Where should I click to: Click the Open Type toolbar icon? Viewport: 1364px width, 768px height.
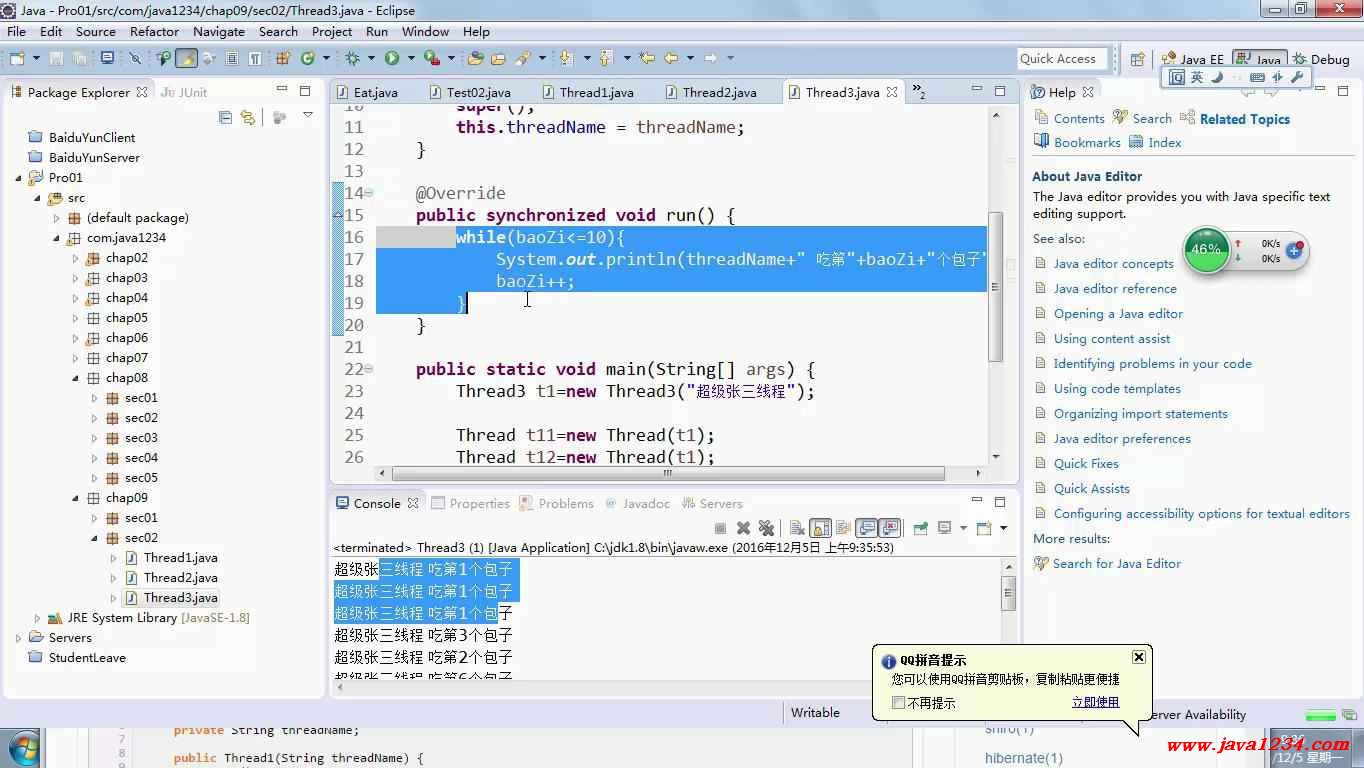(476, 58)
